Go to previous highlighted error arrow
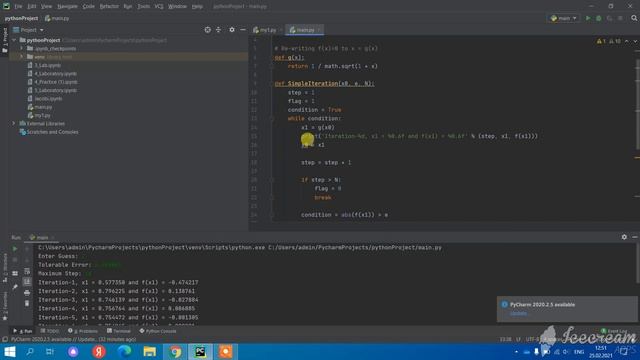 [627, 41]
